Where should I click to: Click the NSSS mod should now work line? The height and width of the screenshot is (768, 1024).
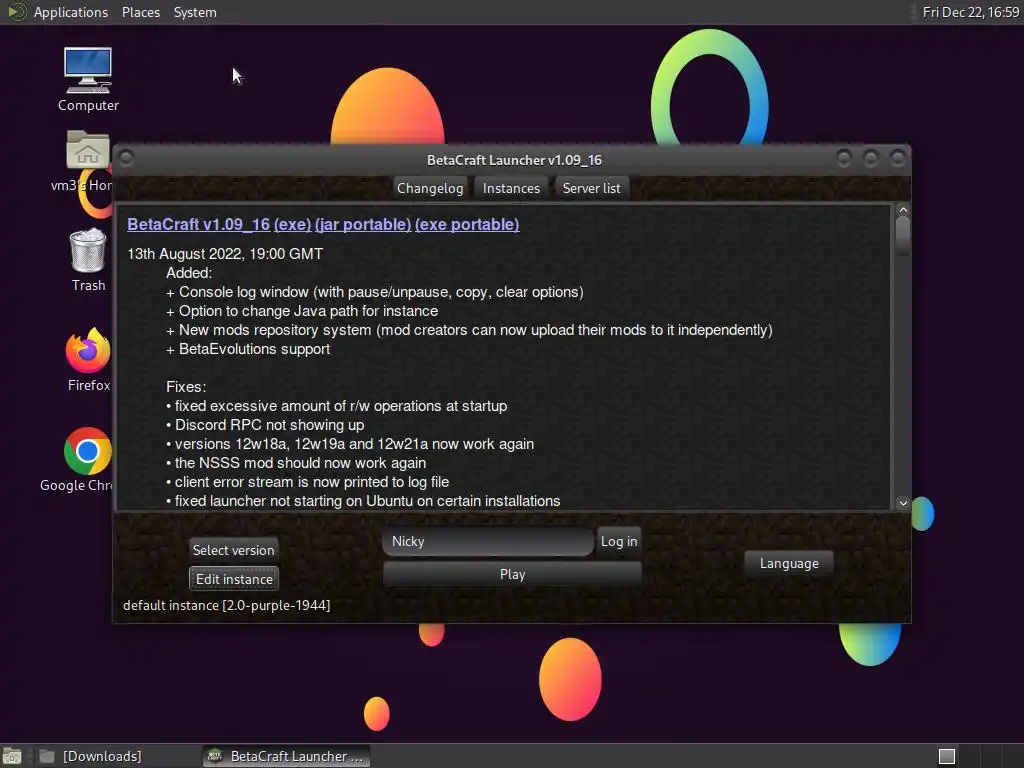296,463
